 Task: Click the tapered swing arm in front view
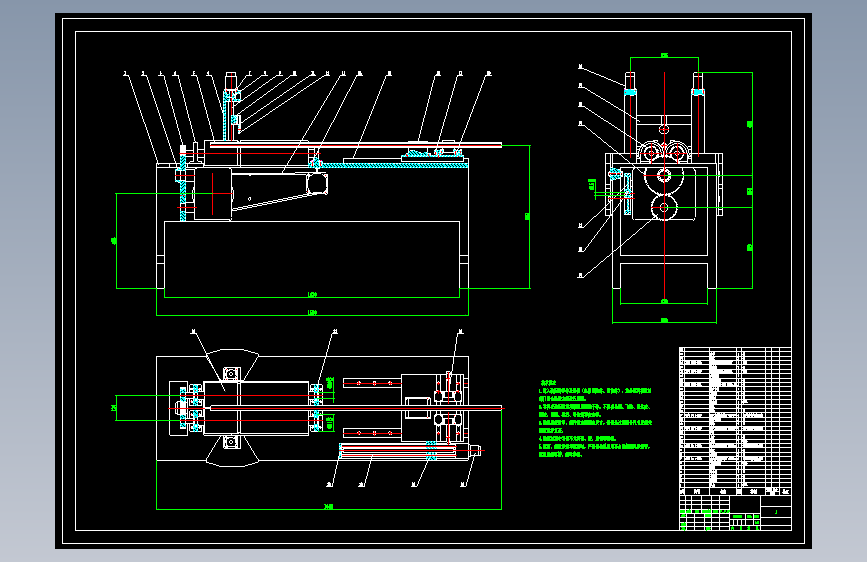(279, 191)
